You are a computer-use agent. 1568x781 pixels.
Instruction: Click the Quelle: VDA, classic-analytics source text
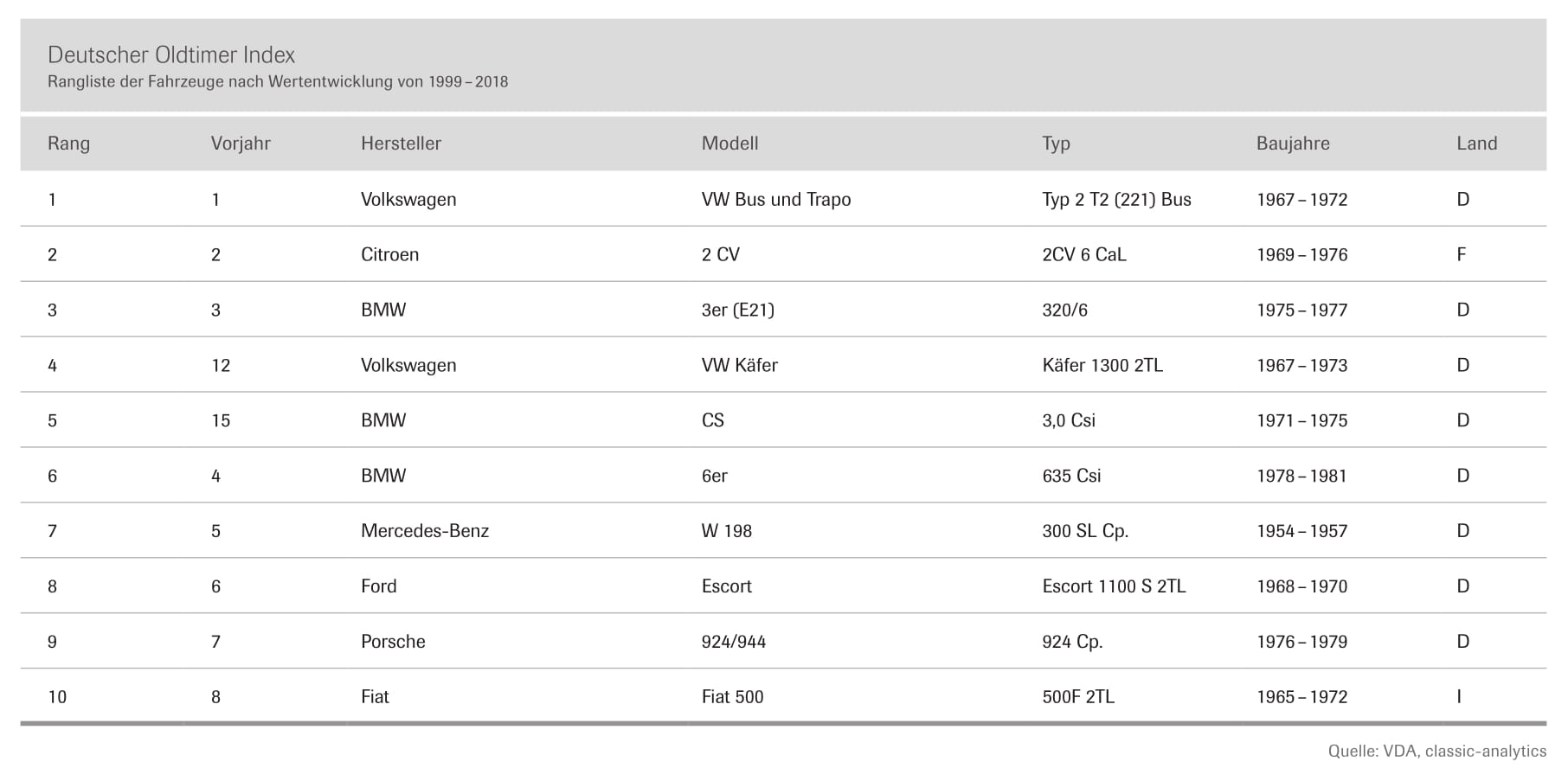click(x=1436, y=751)
